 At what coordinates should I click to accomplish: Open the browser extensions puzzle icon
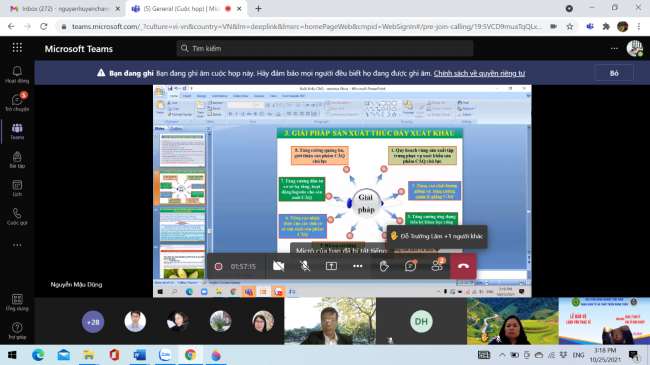tap(606, 27)
